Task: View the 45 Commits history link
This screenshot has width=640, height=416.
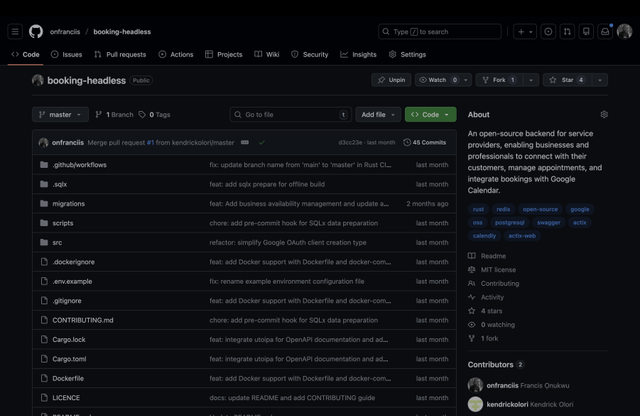Action: [x=425, y=143]
